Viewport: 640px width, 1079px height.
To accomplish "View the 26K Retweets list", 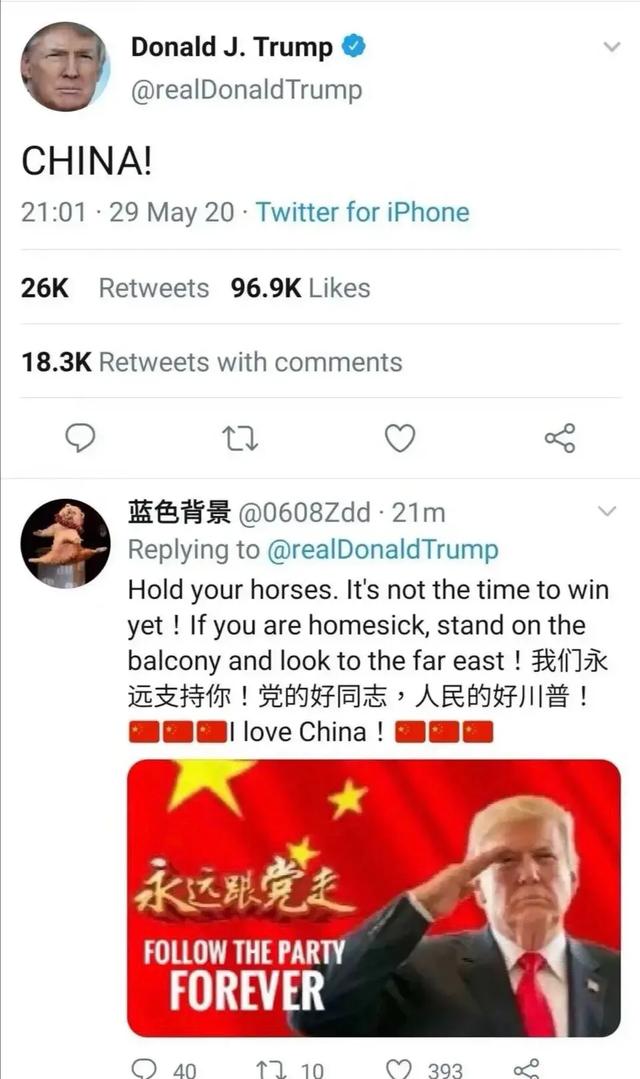I will pos(115,288).
